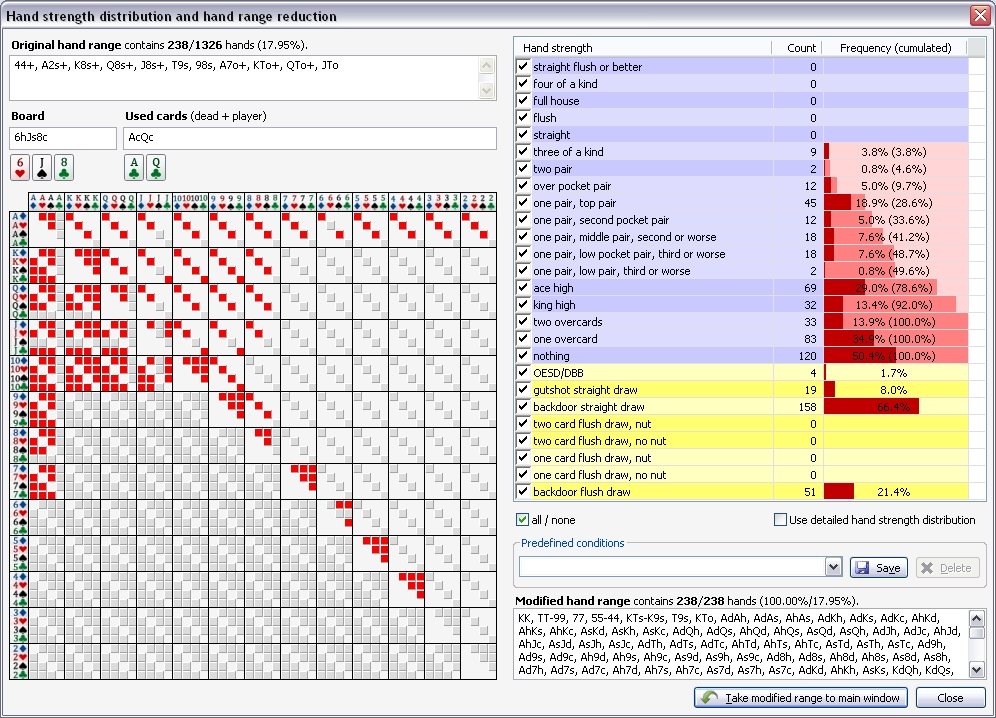Screen dimensions: 996x718
Task: Uncheck the 'backdoor flush draw' checkbox
Action: tap(523, 491)
